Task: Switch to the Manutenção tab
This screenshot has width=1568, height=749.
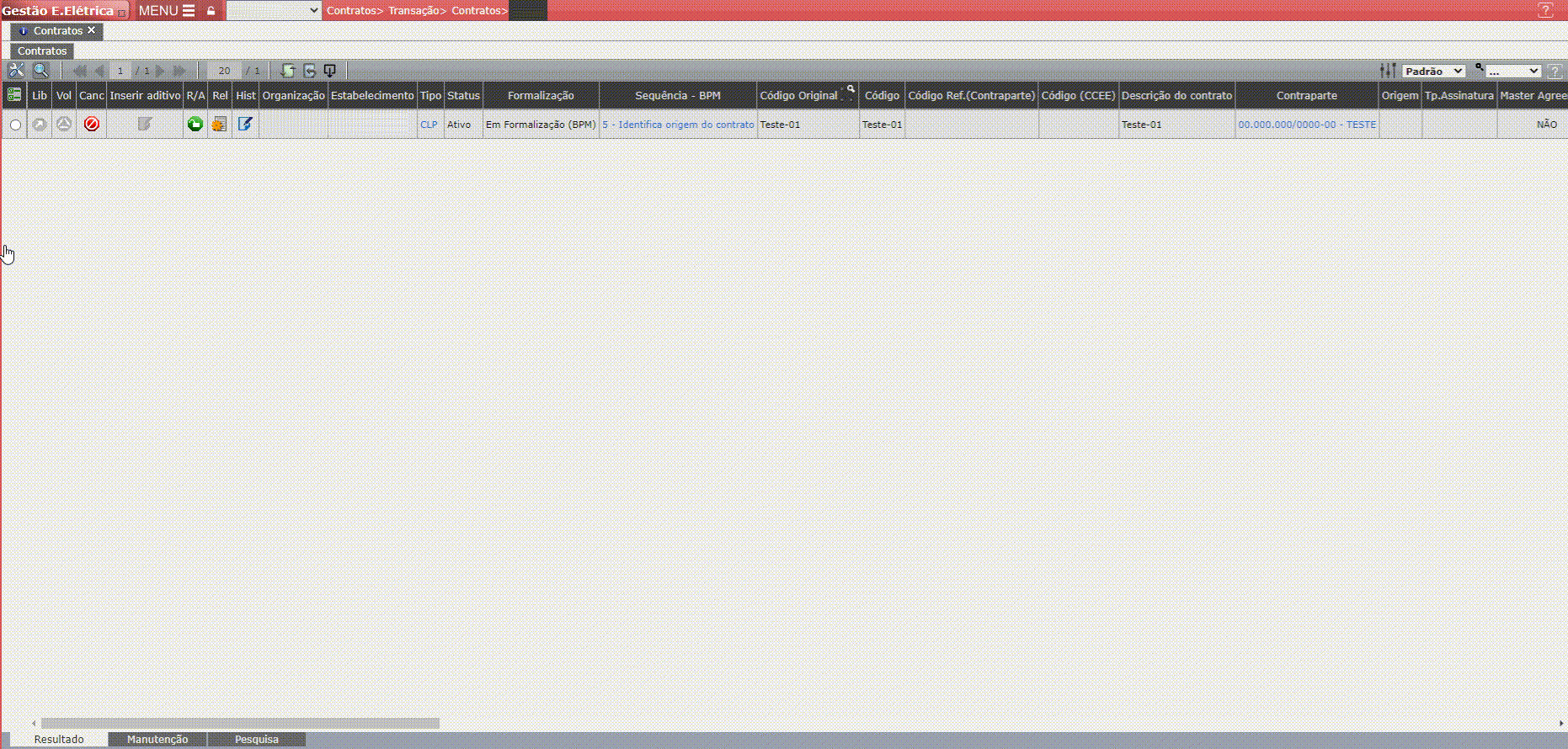Action: pyautogui.click(x=157, y=739)
